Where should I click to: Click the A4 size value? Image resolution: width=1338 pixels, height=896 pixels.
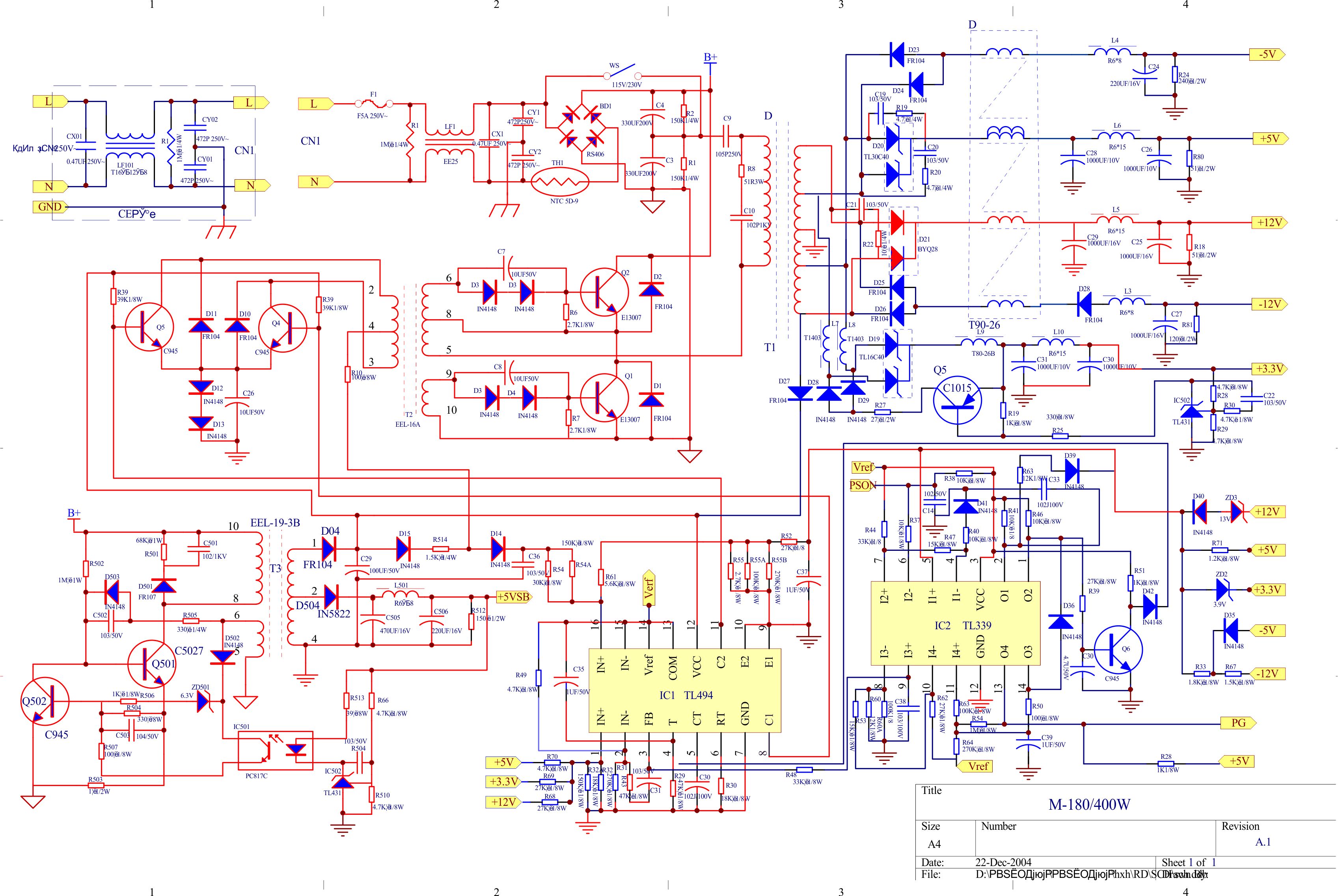tap(934, 844)
